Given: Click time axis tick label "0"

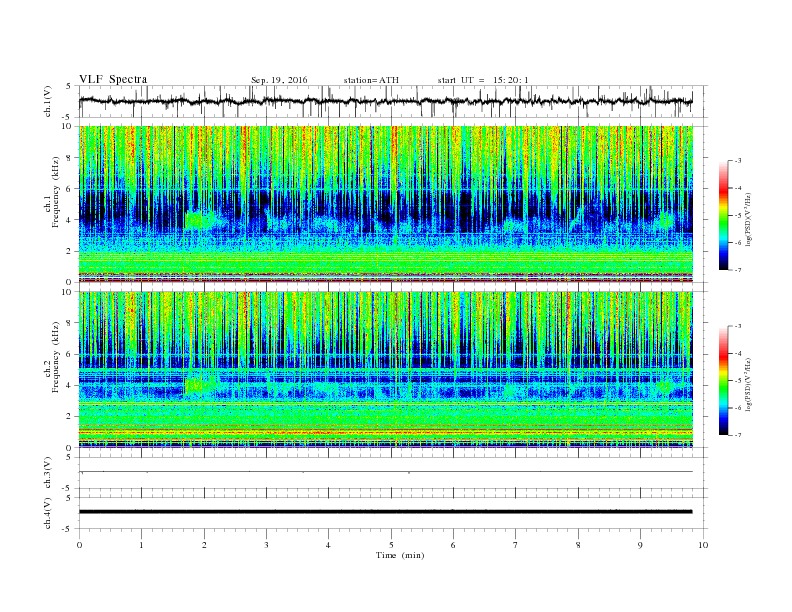Looking at the screenshot, I should 79,545.
